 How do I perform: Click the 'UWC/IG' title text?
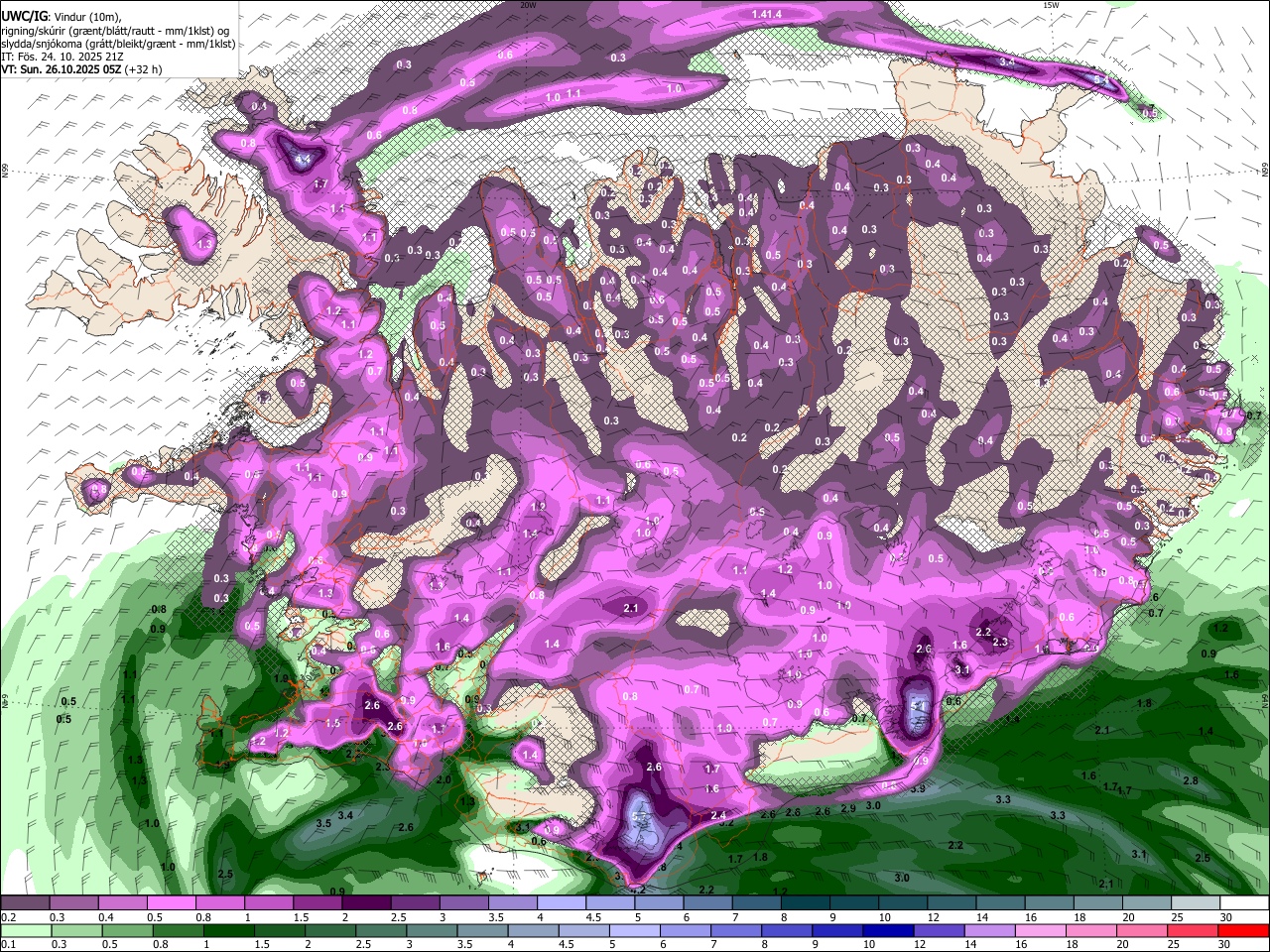tap(24, 15)
